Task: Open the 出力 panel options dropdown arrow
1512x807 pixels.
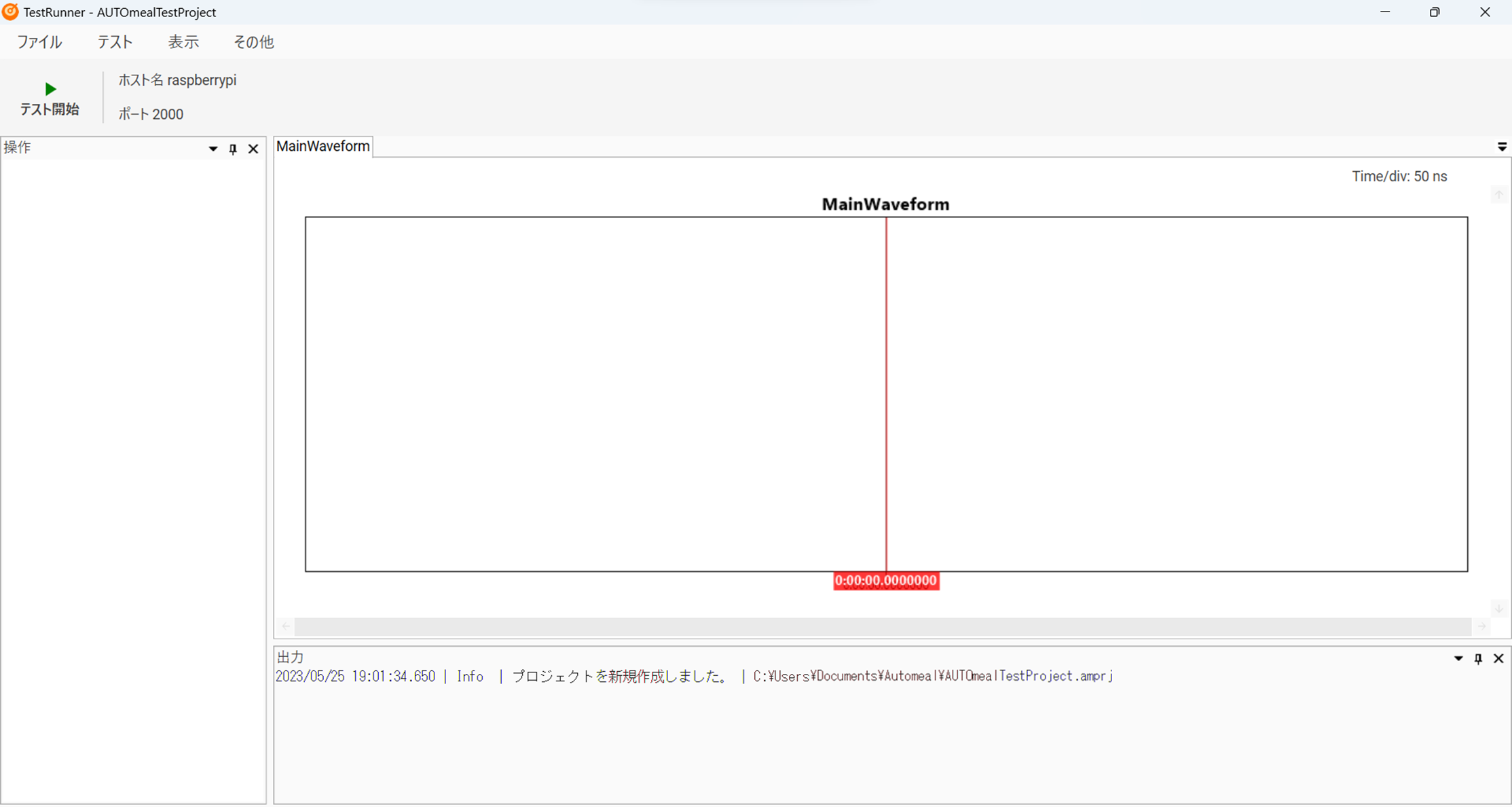Action: coord(1458,658)
